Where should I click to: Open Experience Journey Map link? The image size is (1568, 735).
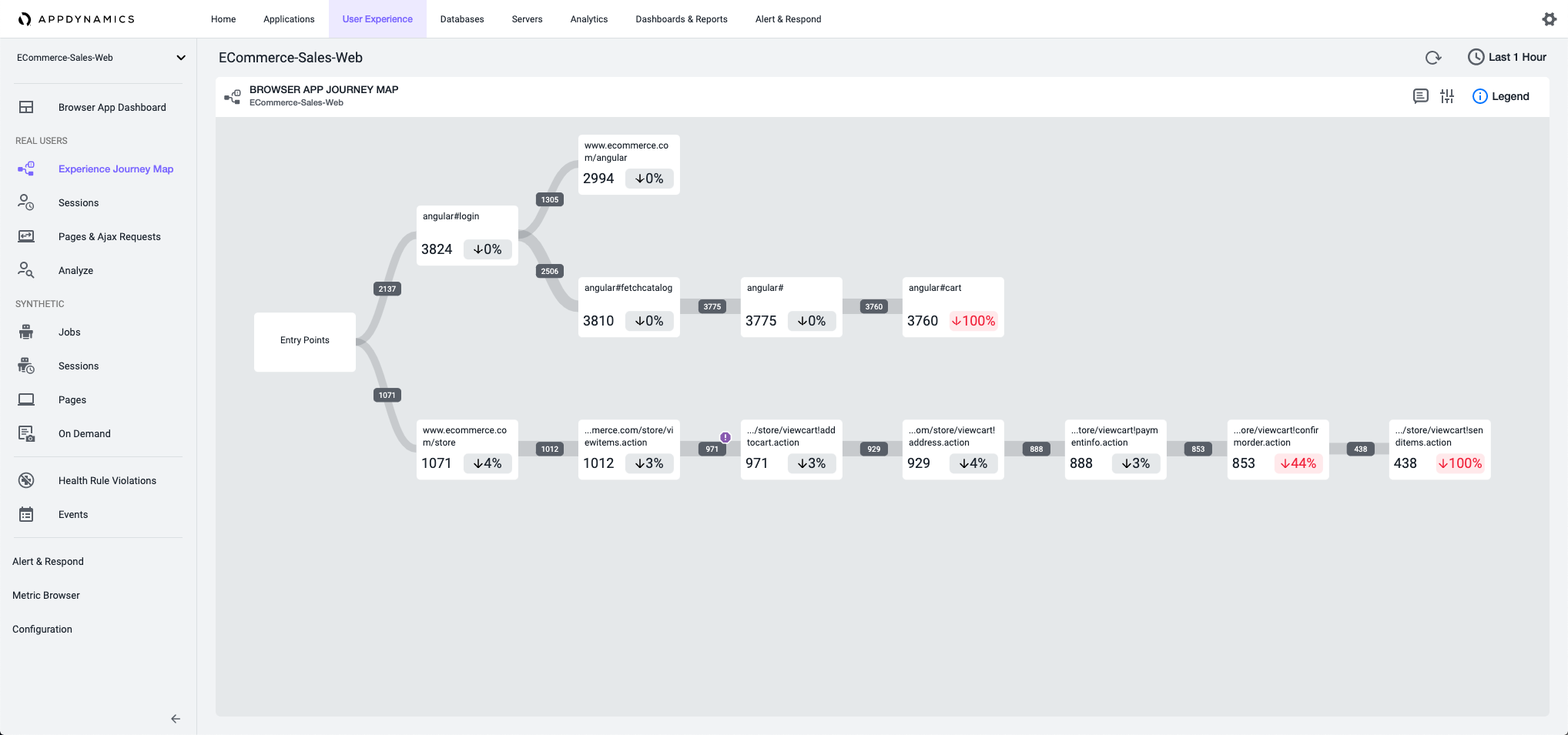click(116, 169)
